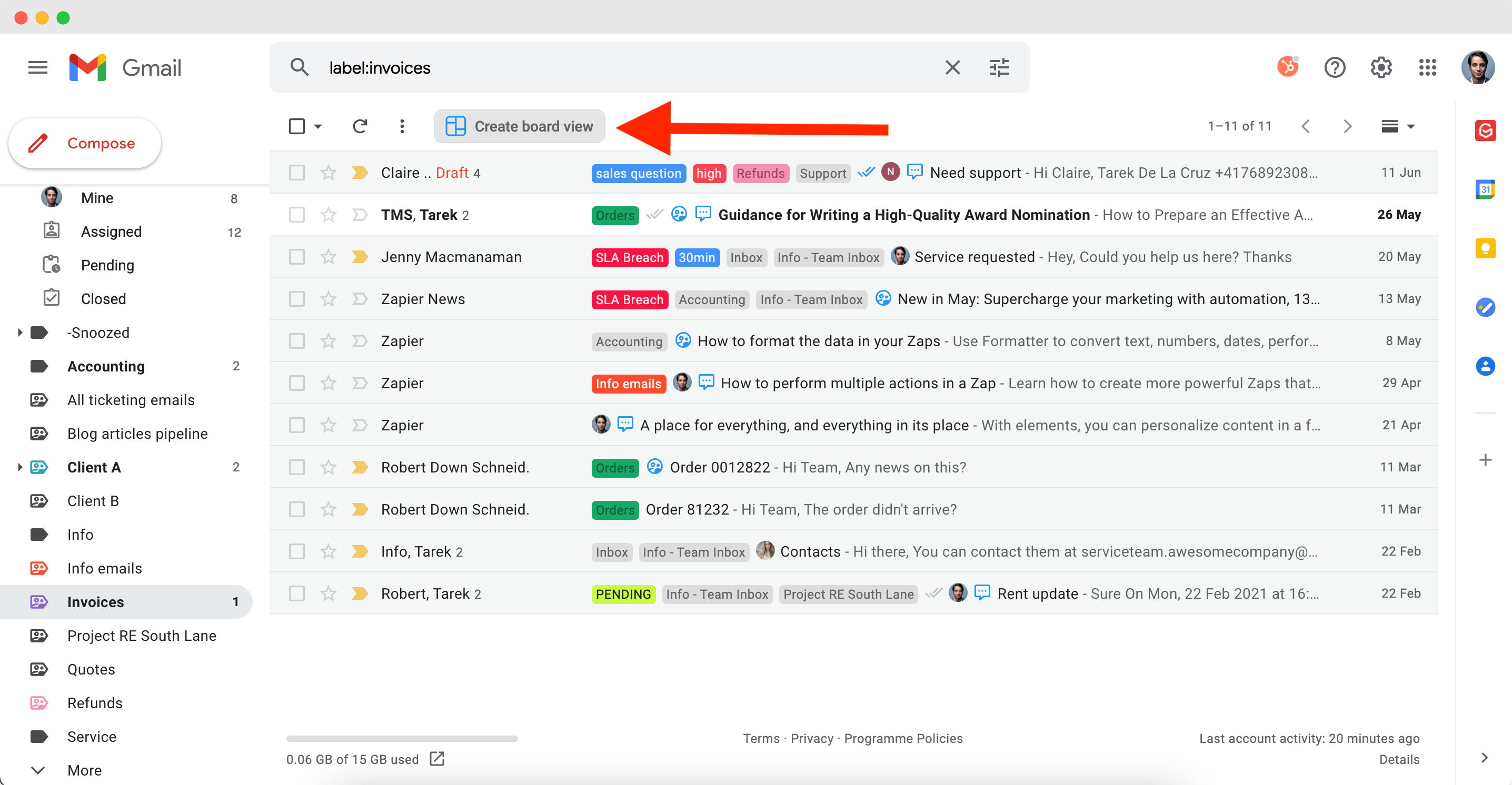Open the Terms link
This screenshot has height=785, width=1512.
point(761,738)
